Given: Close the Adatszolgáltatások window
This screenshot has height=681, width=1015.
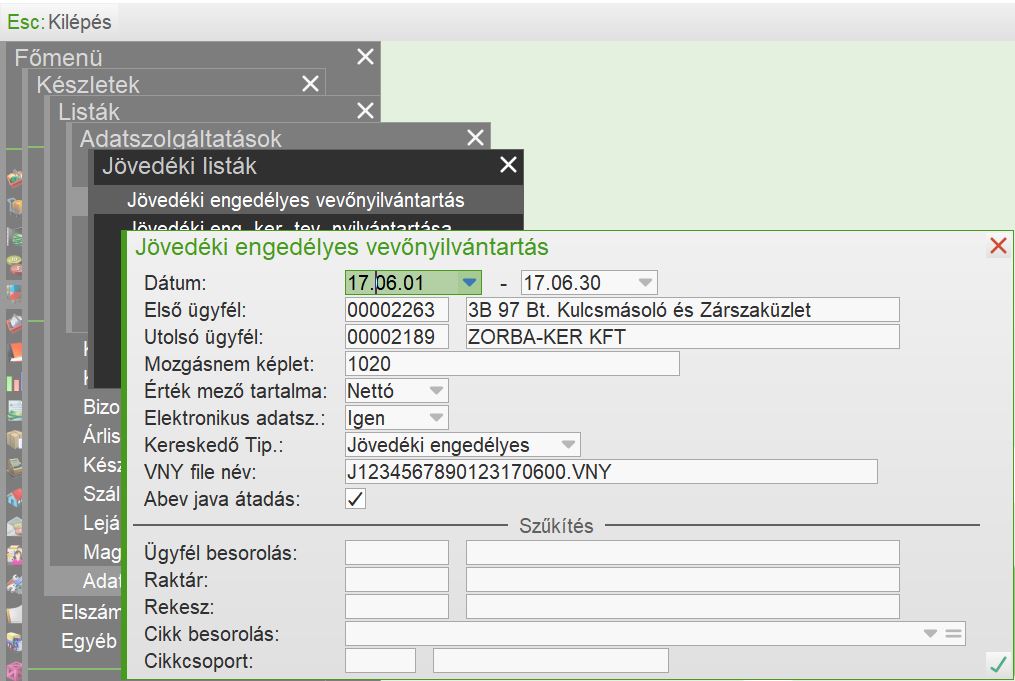Looking at the screenshot, I should tap(475, 138).
